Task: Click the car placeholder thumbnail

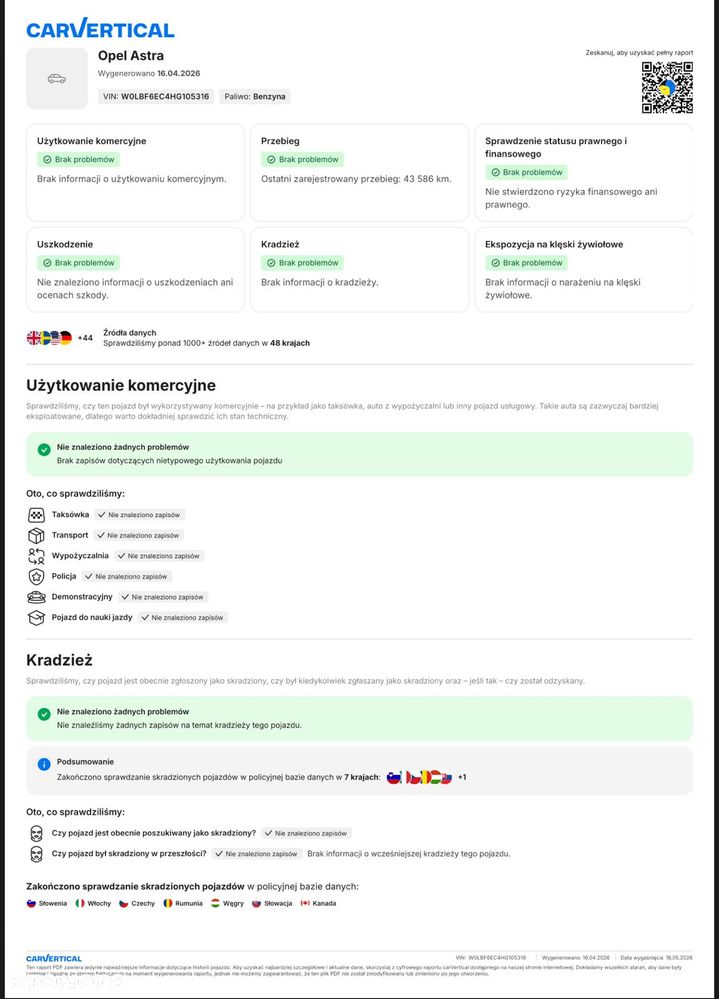Action: click(56, 78)
